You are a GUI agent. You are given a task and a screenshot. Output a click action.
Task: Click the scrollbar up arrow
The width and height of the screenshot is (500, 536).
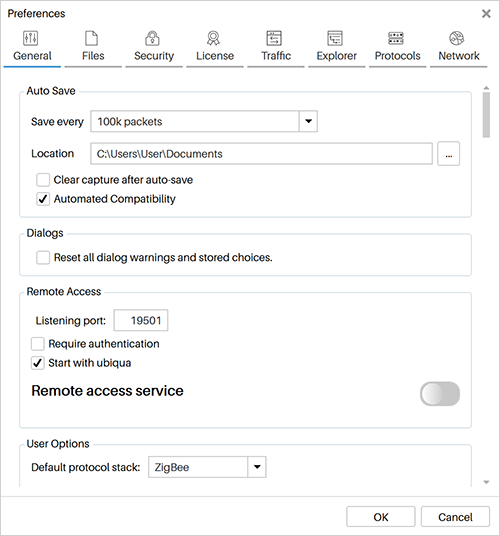(486, 88)
